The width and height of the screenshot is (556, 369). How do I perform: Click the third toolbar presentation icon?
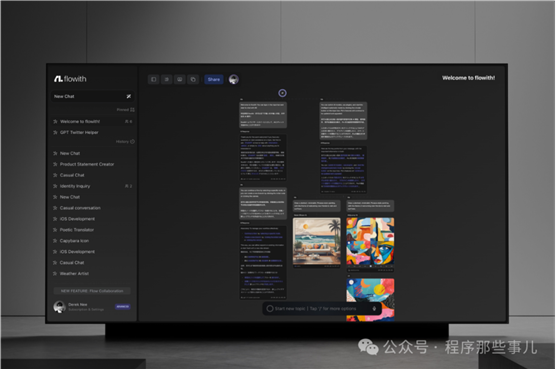pos(180,79)
